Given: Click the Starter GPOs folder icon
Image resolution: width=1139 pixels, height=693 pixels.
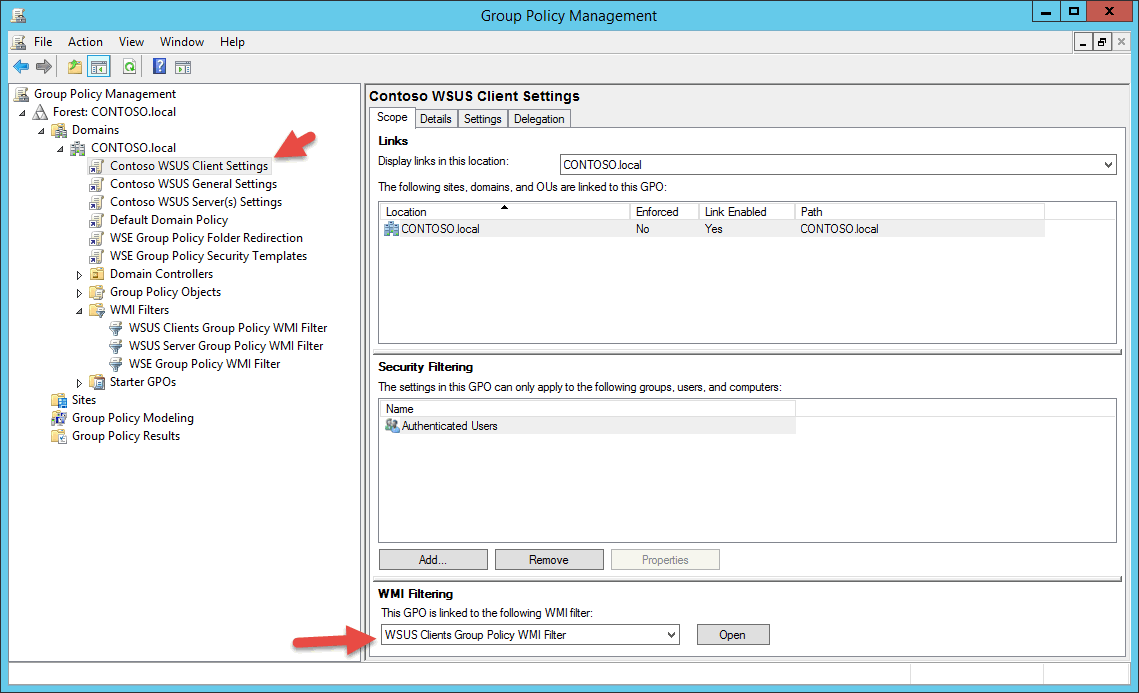Looking at the screenshot, I should (97, 382).
